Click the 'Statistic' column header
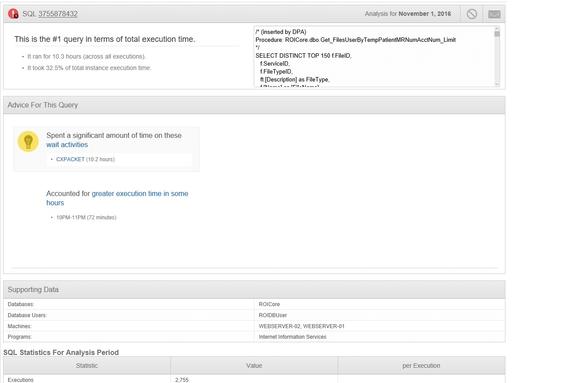 click(87, 365)
